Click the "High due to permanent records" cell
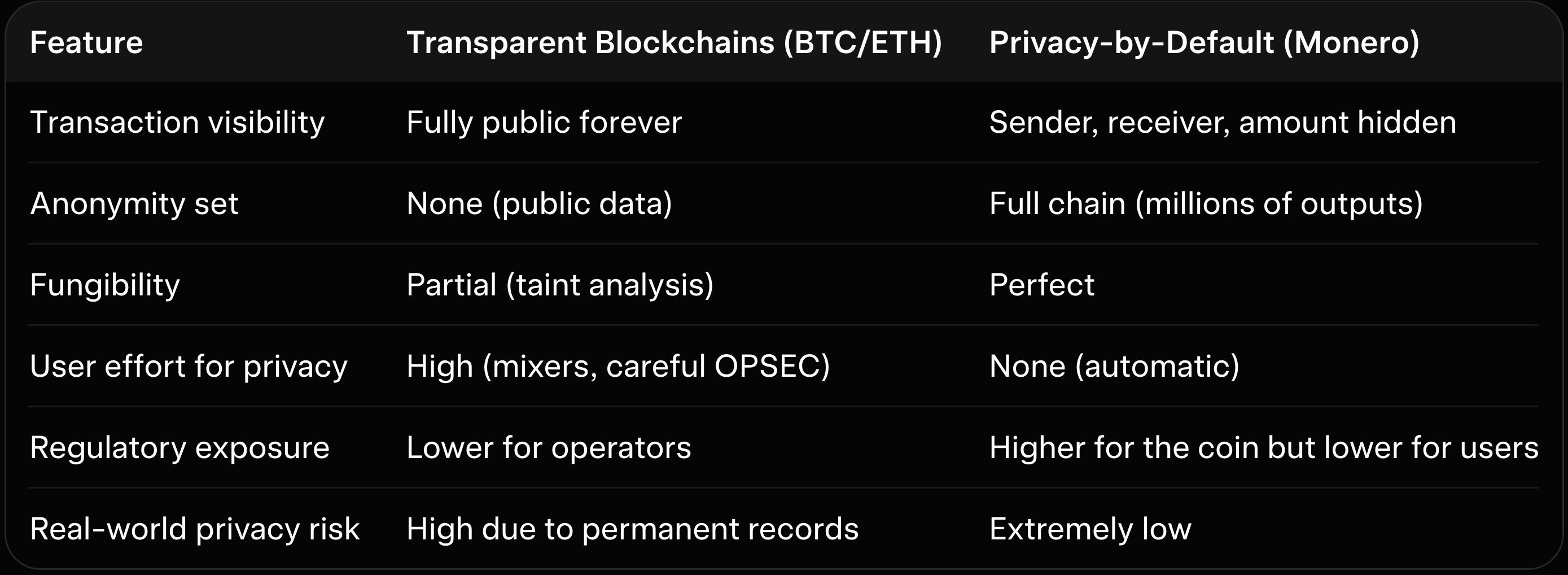Screen dimensions: 1568x575 pyautogui.click(x=632, y=529)
